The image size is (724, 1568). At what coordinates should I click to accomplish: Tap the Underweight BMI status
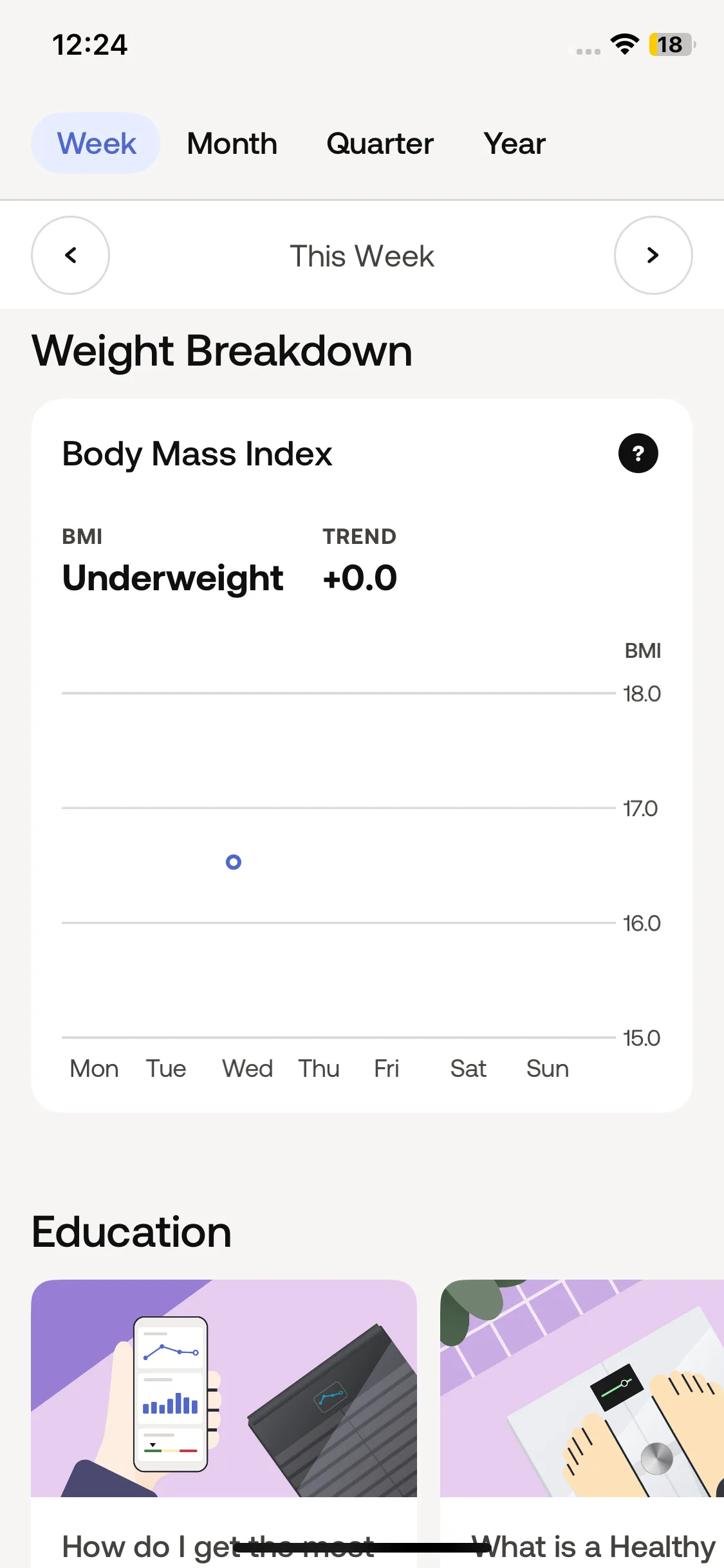point(172,577)
